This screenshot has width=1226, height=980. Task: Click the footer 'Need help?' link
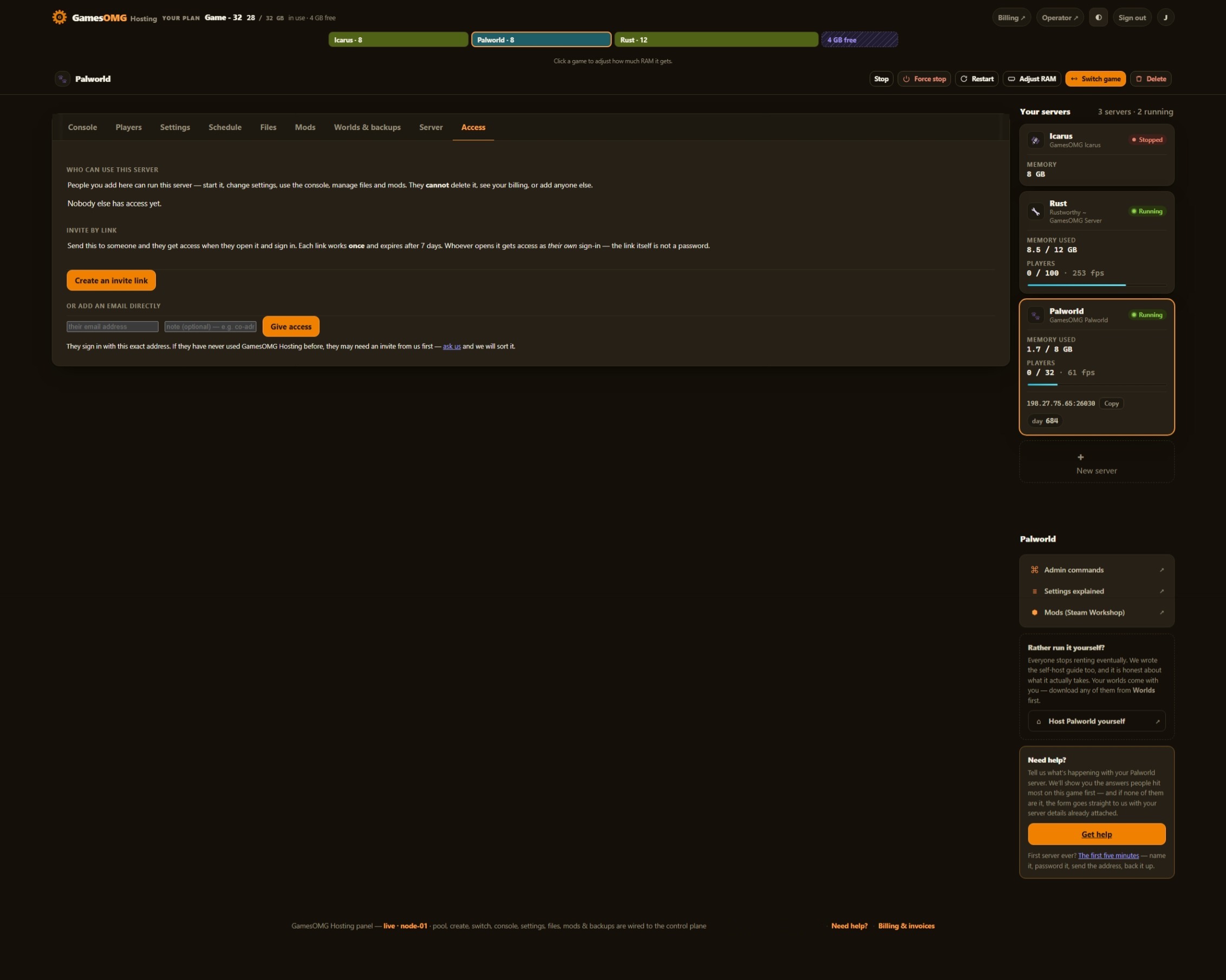pos(849,926)
